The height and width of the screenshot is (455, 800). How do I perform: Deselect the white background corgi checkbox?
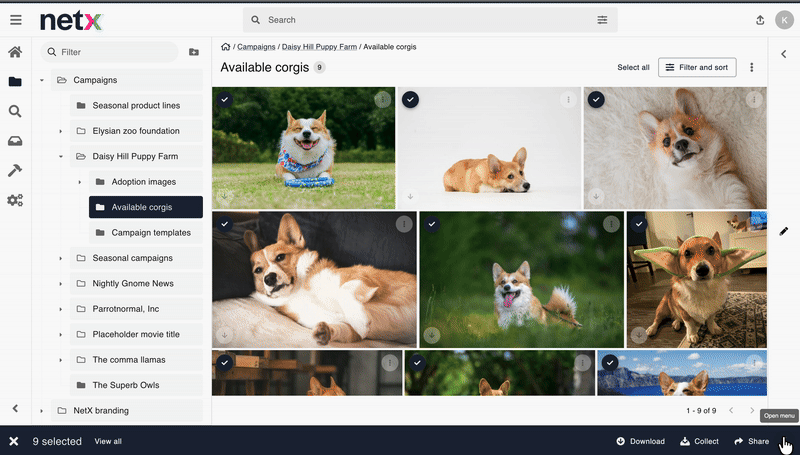tap(410, 100)
